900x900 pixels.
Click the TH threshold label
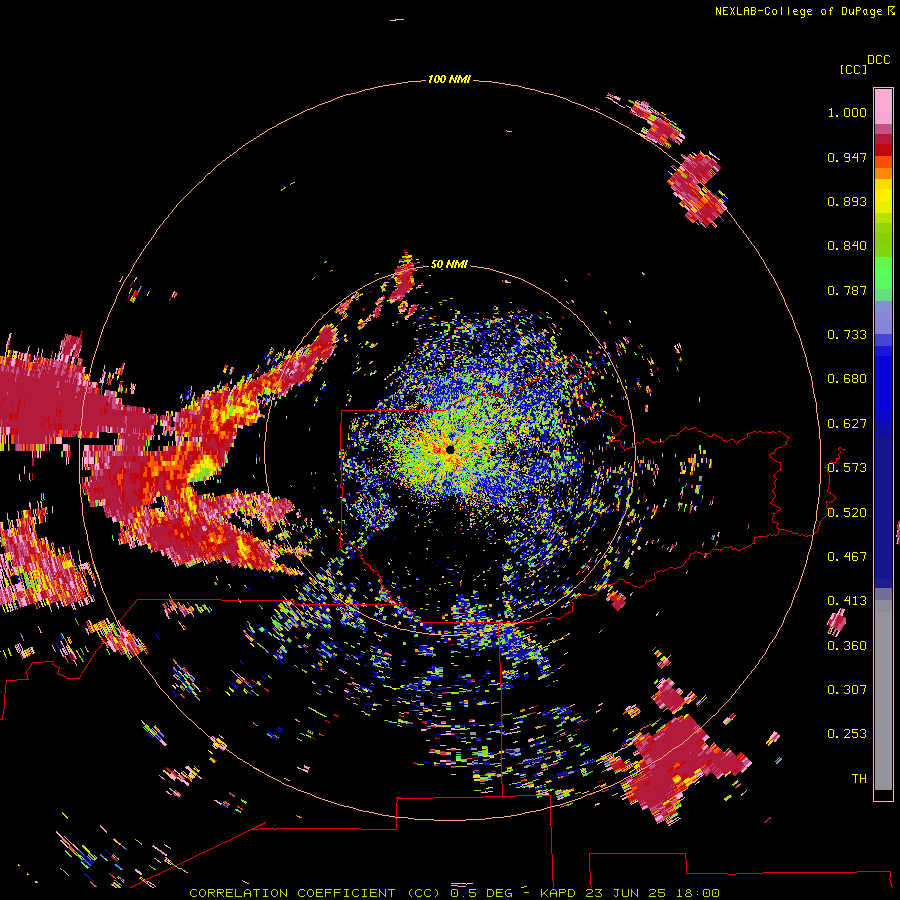tap(859, 779)
